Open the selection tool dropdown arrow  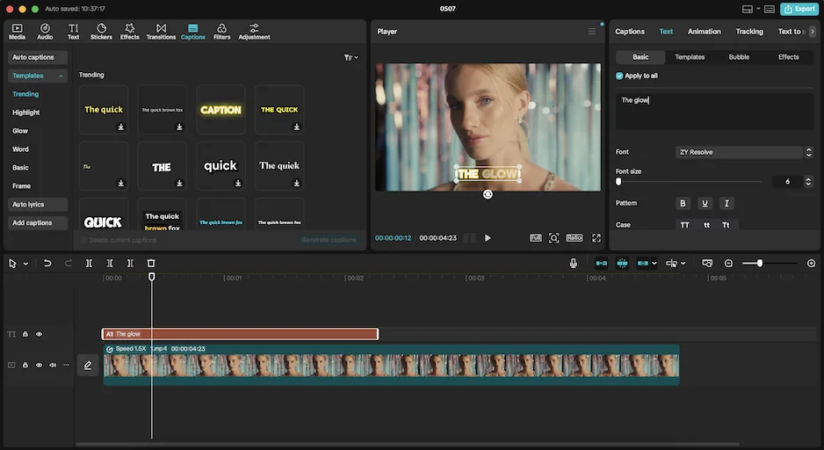[25, 263]
